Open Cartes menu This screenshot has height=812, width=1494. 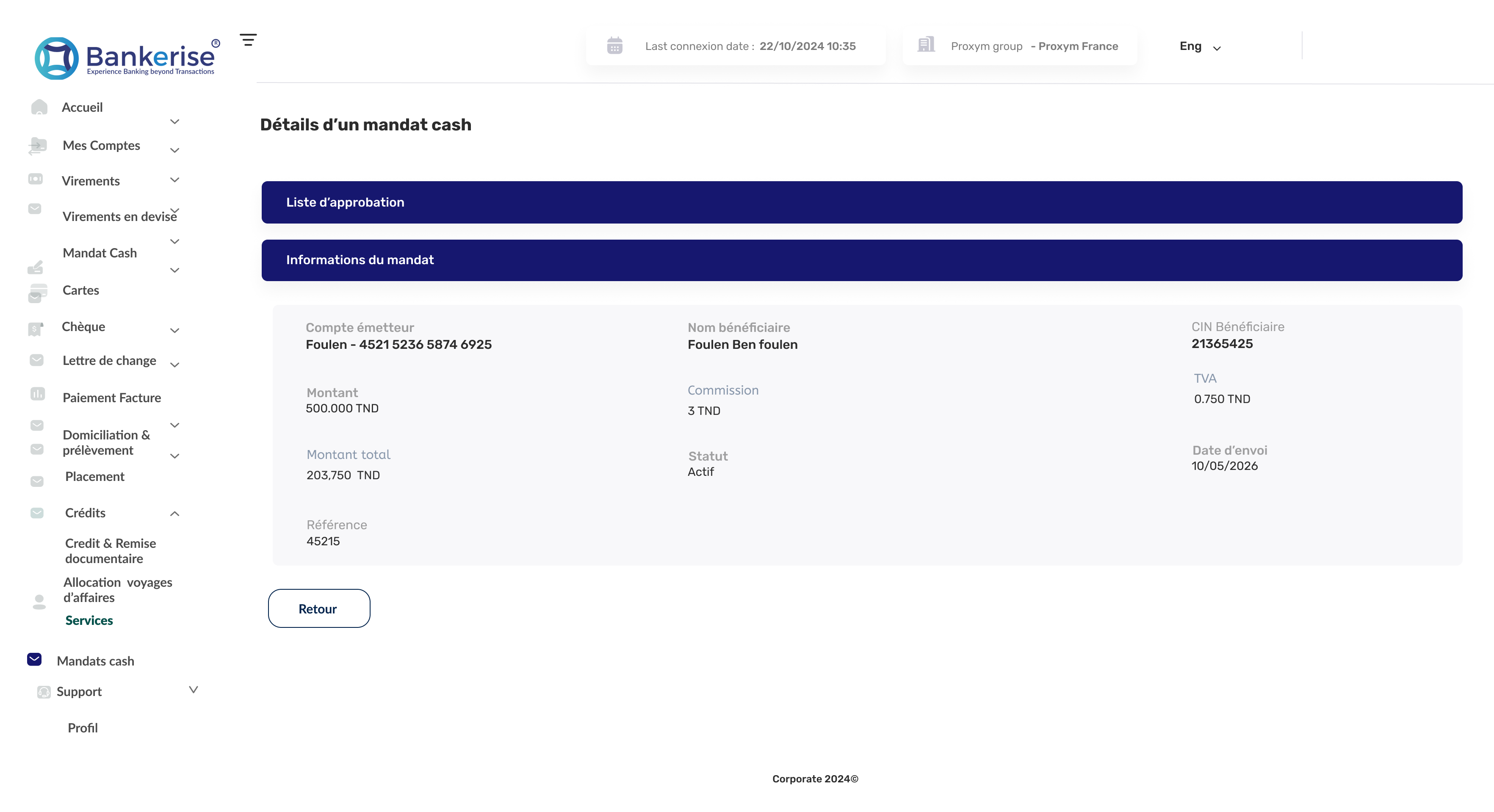pos(80,290)
